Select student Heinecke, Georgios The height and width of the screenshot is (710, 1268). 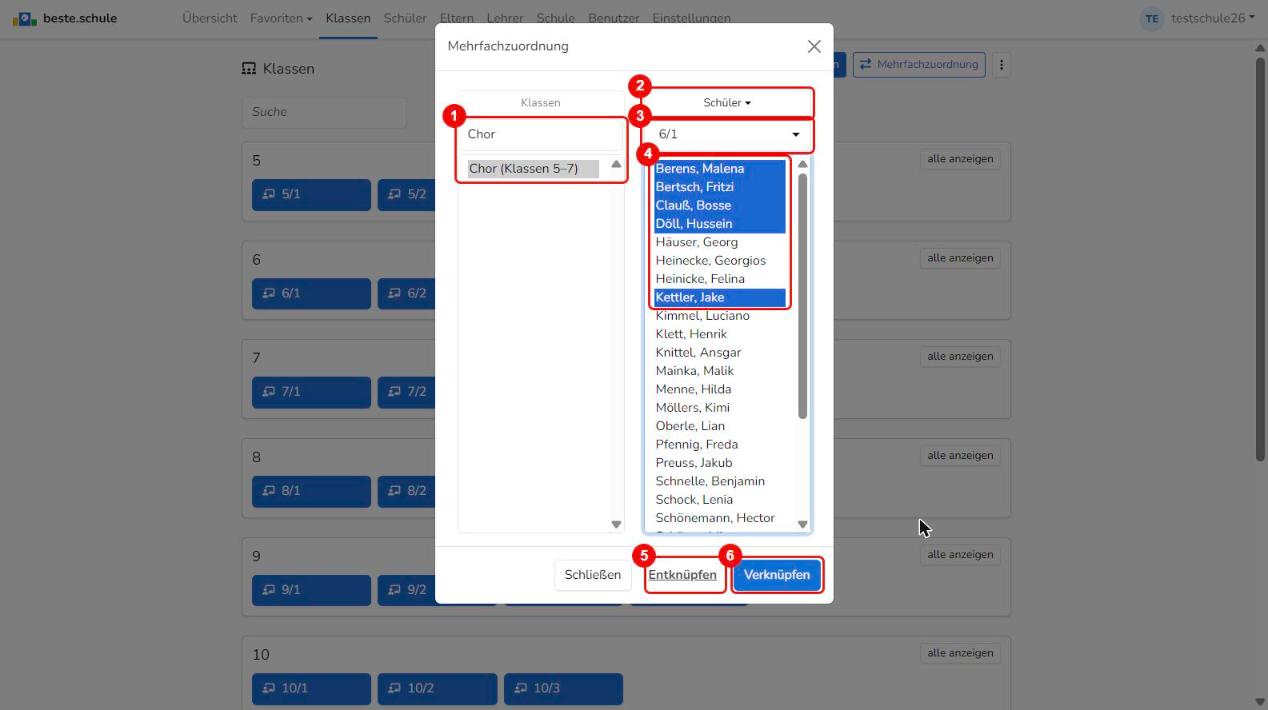(720, 261)
